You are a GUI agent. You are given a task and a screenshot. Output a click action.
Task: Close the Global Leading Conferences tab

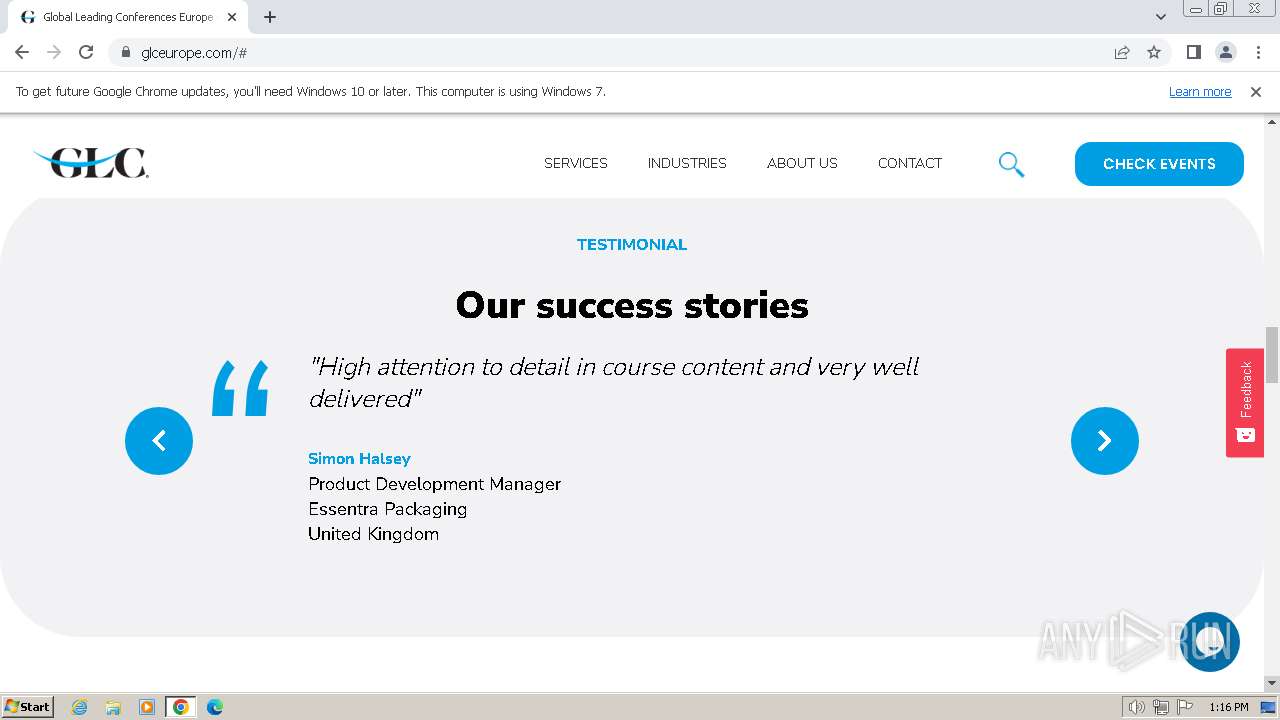(232, 17)
